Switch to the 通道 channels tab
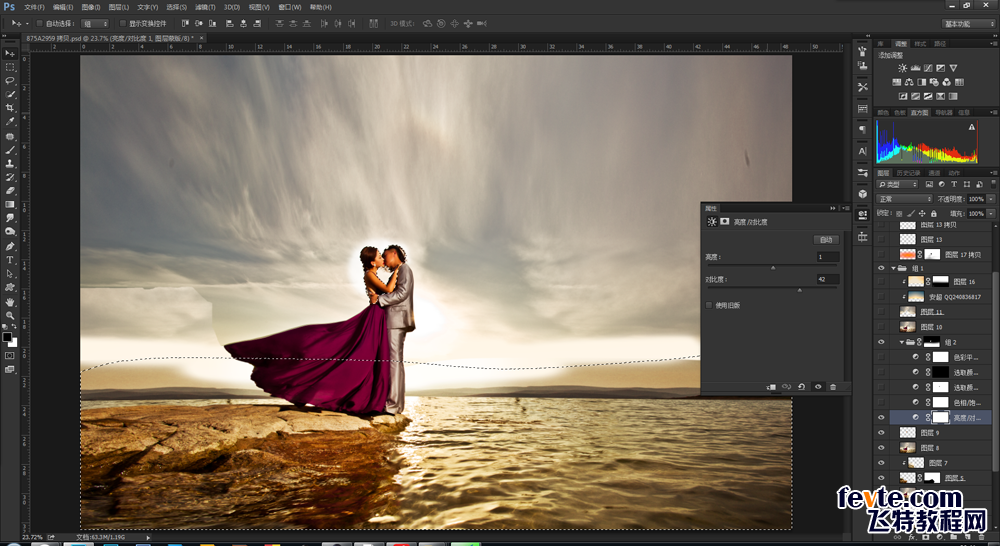Viewport: 1000px width, 546px height. (934, 173)
